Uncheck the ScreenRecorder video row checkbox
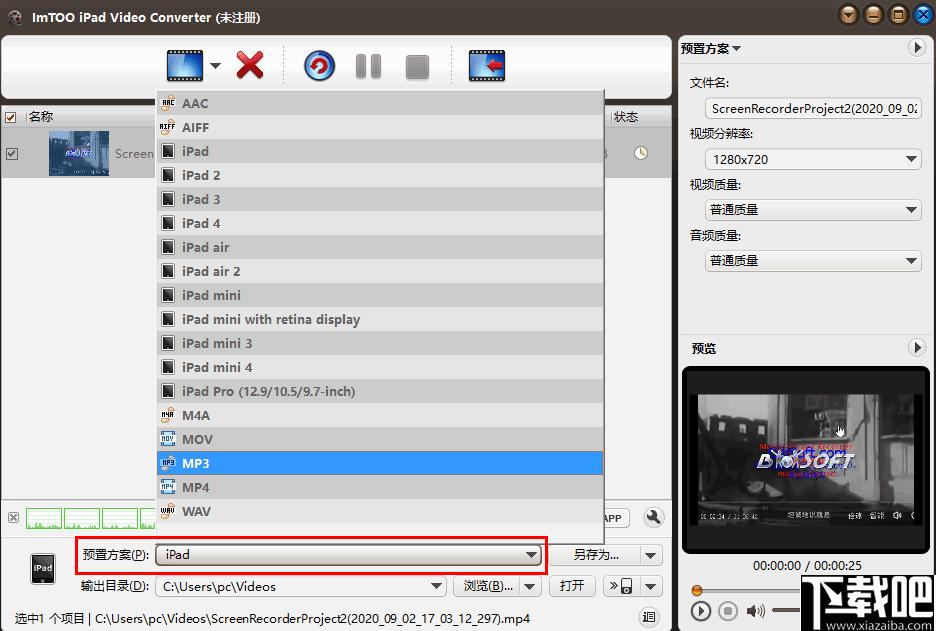Image resolution: width=936 pixels, height=631 pixels. [x=11, y=154]
